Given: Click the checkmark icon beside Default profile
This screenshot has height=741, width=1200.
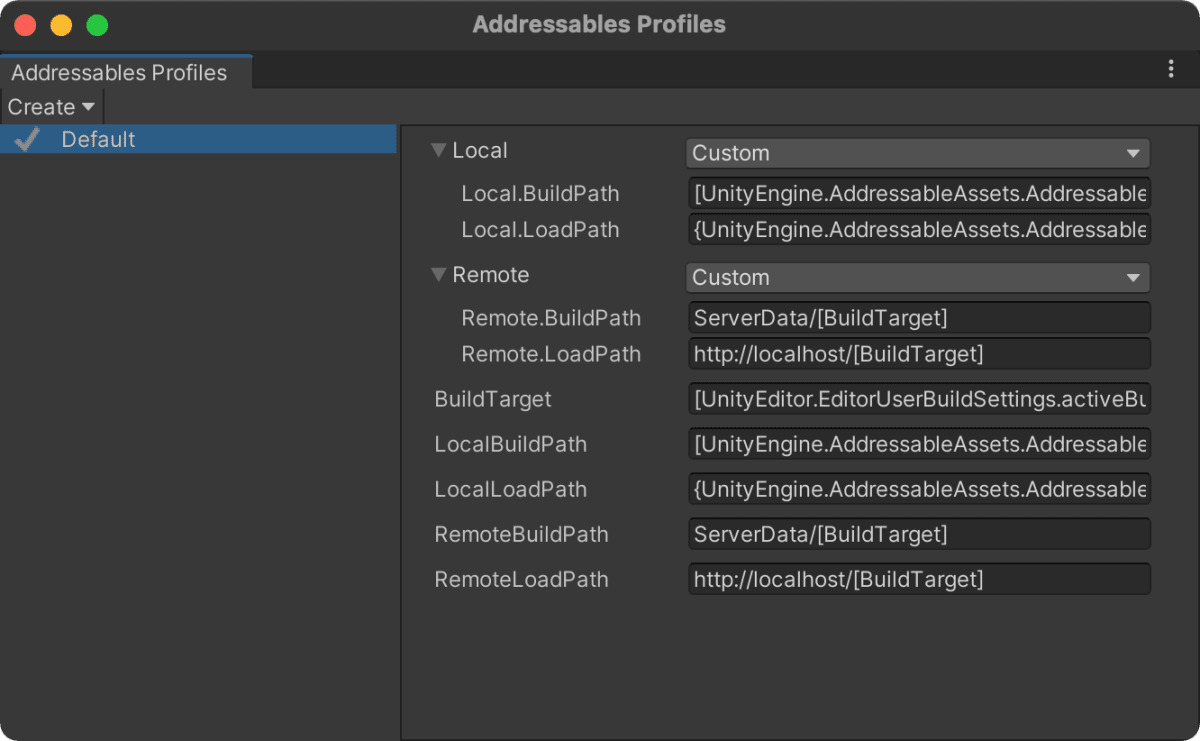Looking at the screenshot, I should point(26,140).
